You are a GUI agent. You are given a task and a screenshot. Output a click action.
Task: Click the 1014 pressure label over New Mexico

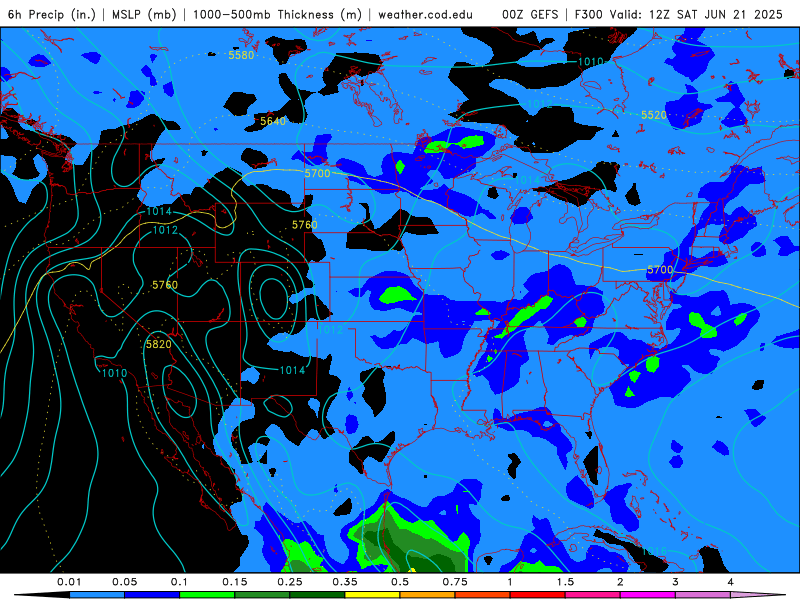292,370
